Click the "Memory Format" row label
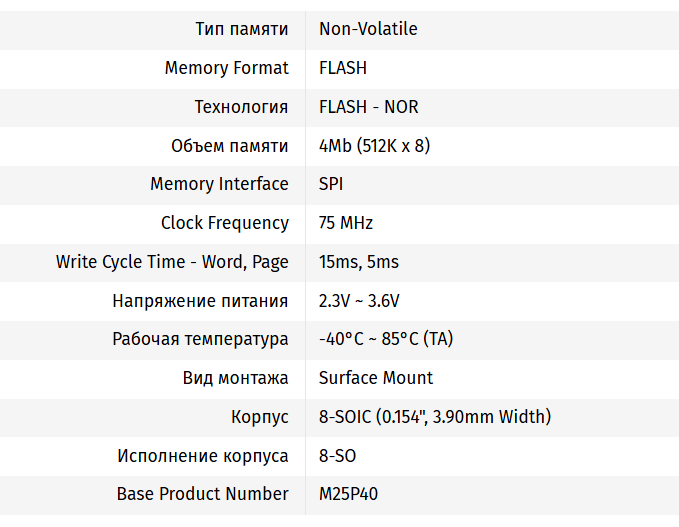 pos(227,68)
